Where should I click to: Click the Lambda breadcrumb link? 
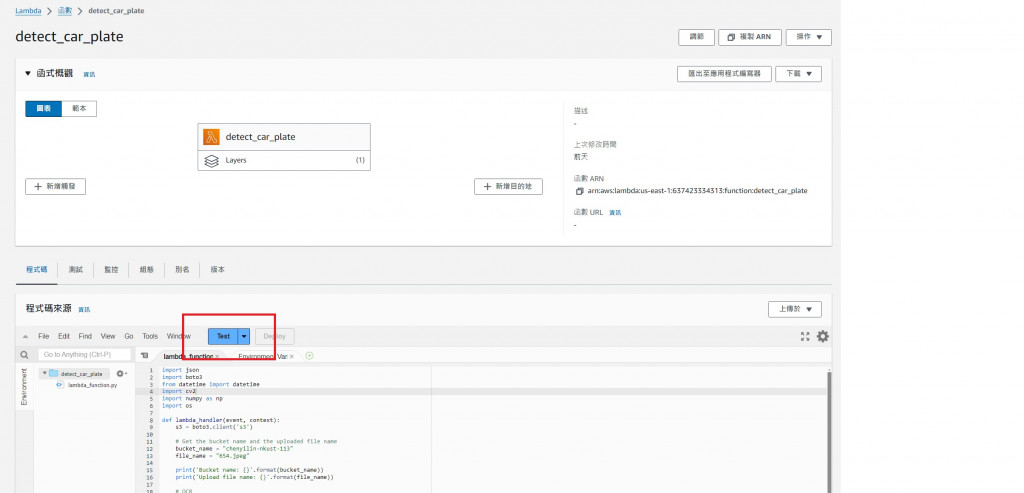[28, 10]
